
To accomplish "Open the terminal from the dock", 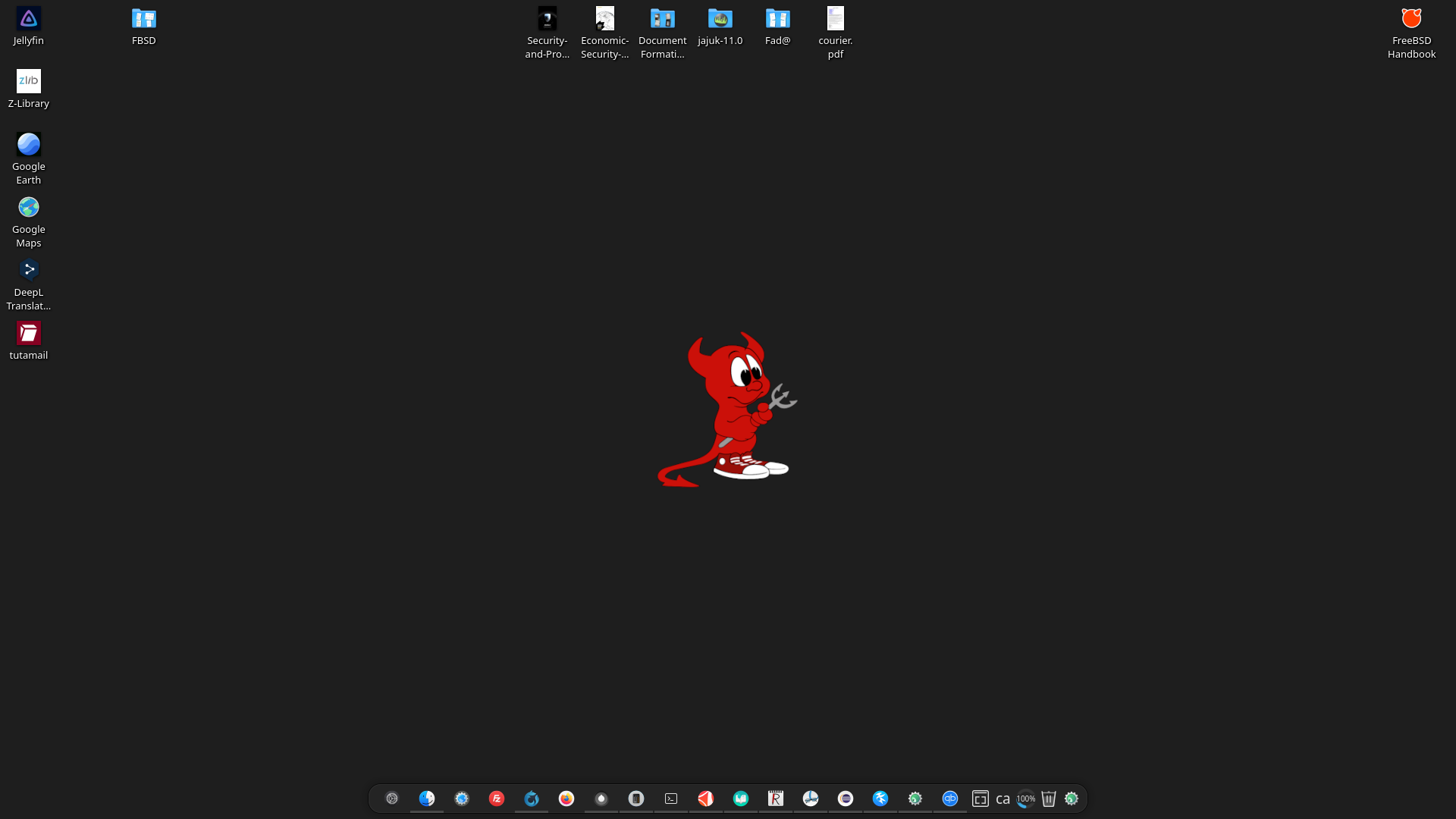I will 671,799.
